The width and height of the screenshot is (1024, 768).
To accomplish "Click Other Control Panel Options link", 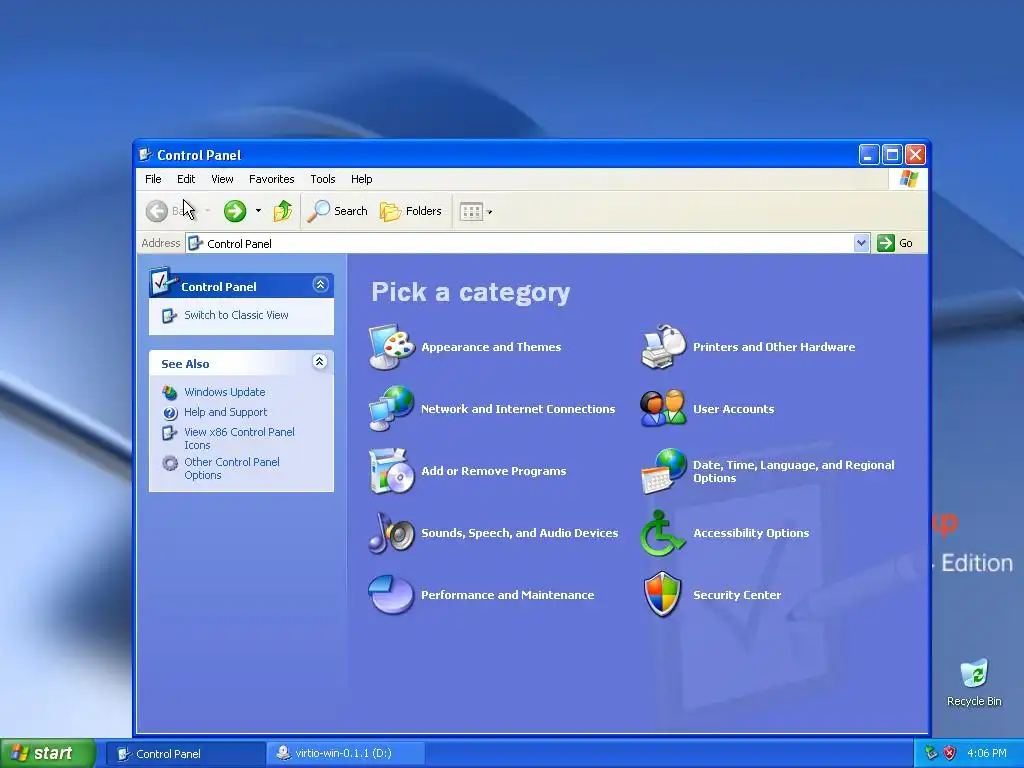I will click(232, 468).
